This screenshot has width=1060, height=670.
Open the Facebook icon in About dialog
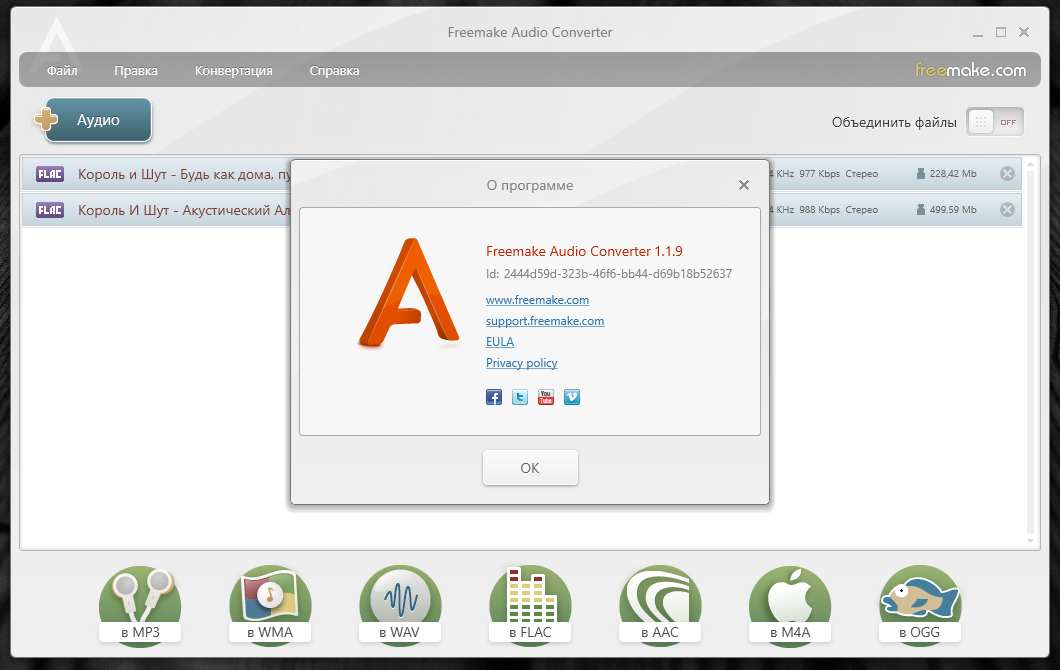(494, 397)
